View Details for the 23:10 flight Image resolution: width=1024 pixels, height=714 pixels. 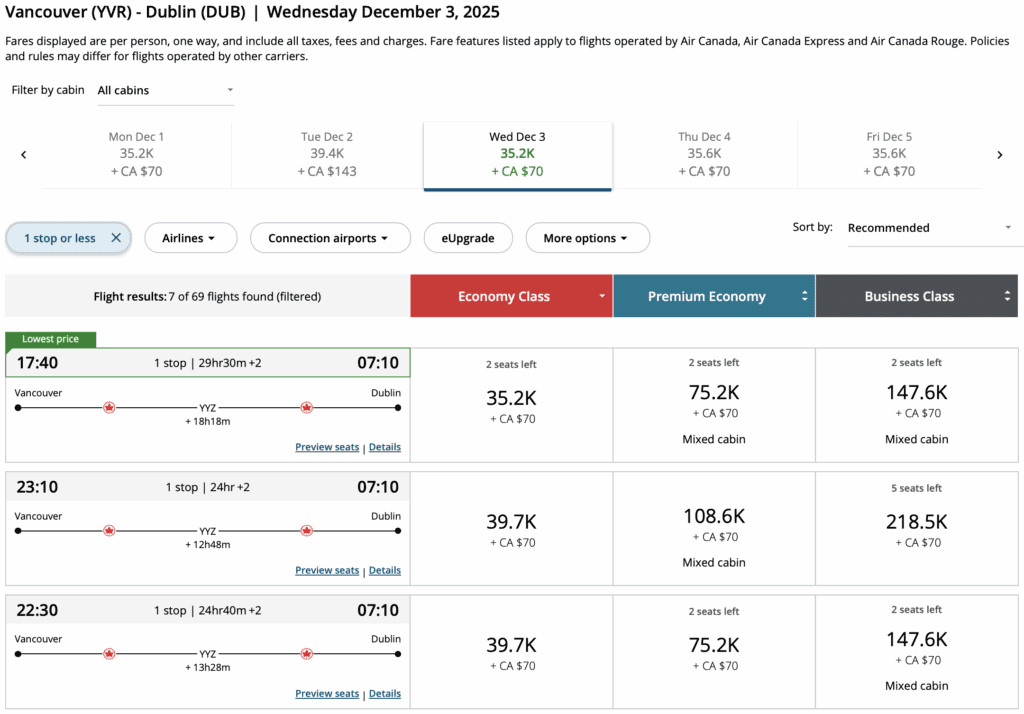point(385,570)
